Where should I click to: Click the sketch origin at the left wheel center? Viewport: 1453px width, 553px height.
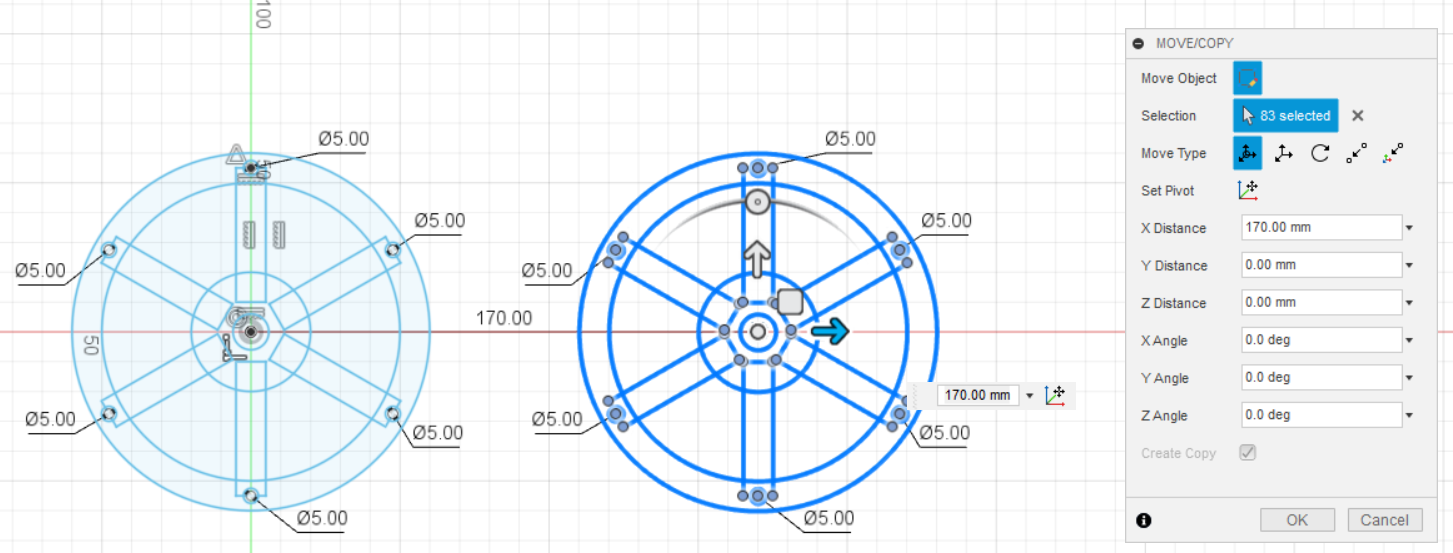point(251,331)
